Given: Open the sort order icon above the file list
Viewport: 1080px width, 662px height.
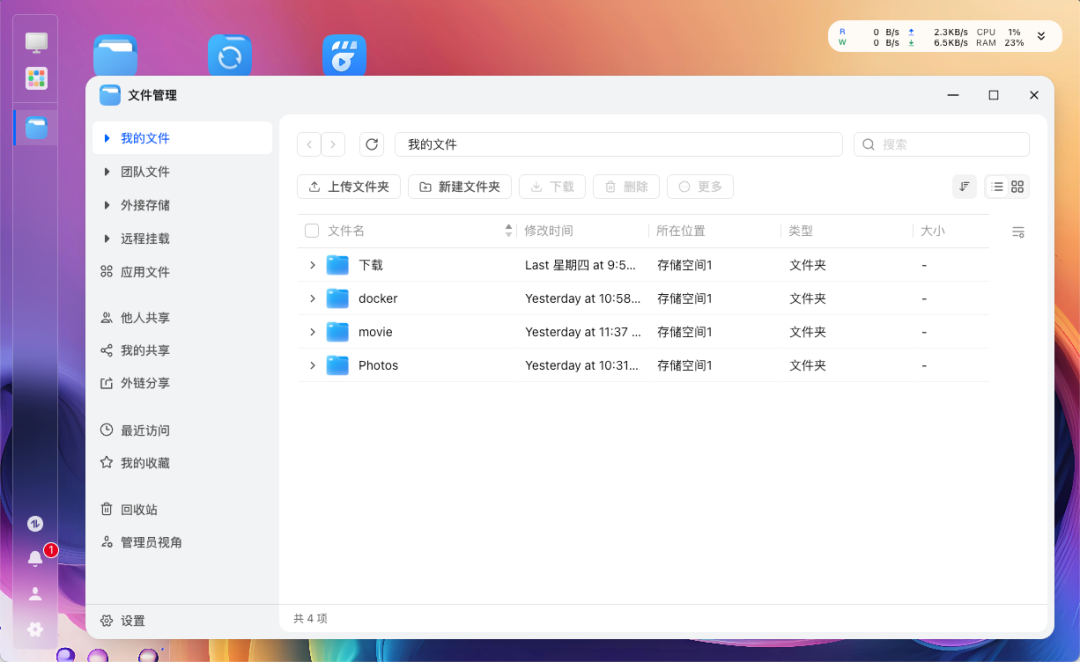Looking at the screenshot, I should (964, 186).
